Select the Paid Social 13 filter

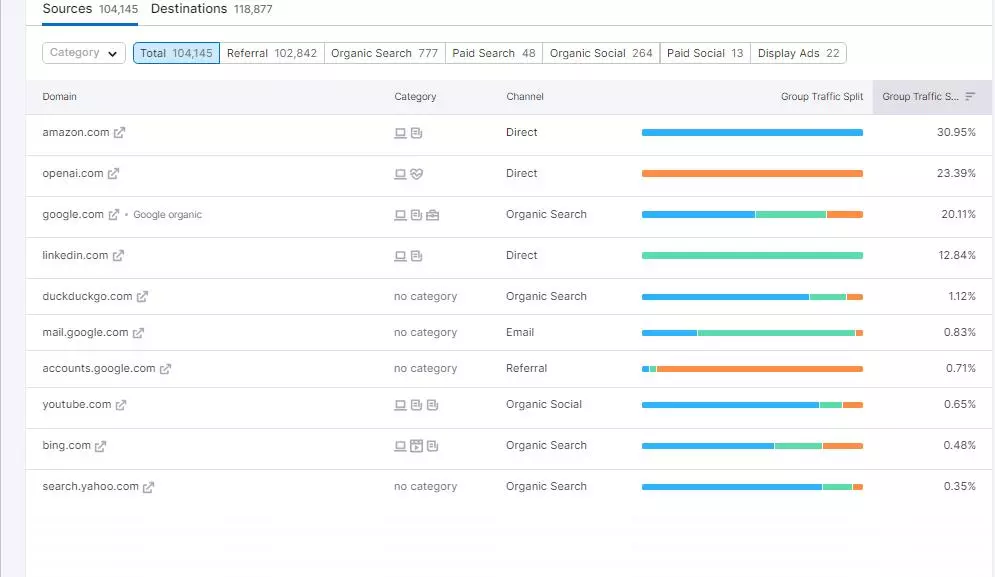click(x=705, y=53)
